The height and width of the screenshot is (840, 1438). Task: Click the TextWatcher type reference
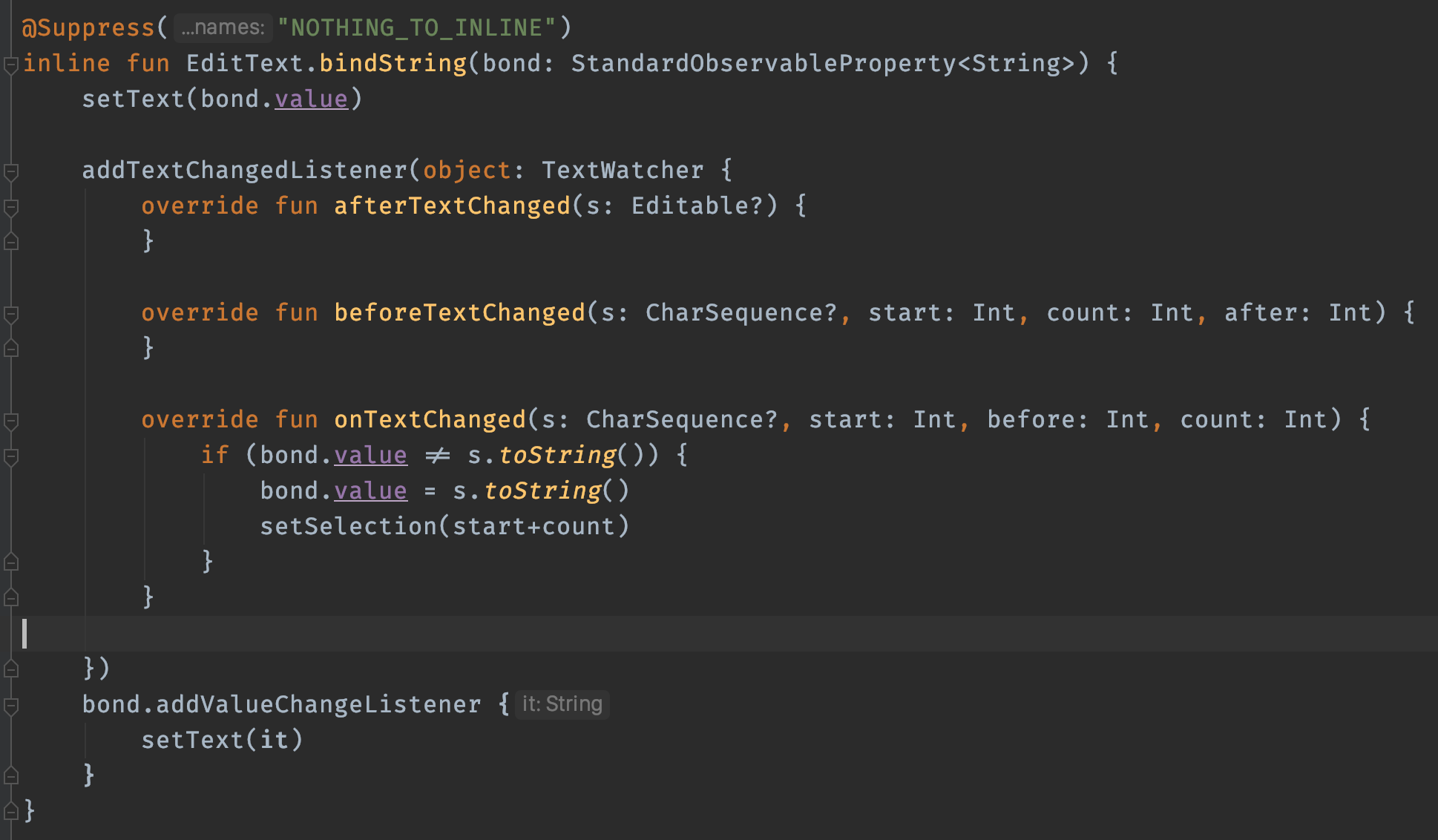622,170
